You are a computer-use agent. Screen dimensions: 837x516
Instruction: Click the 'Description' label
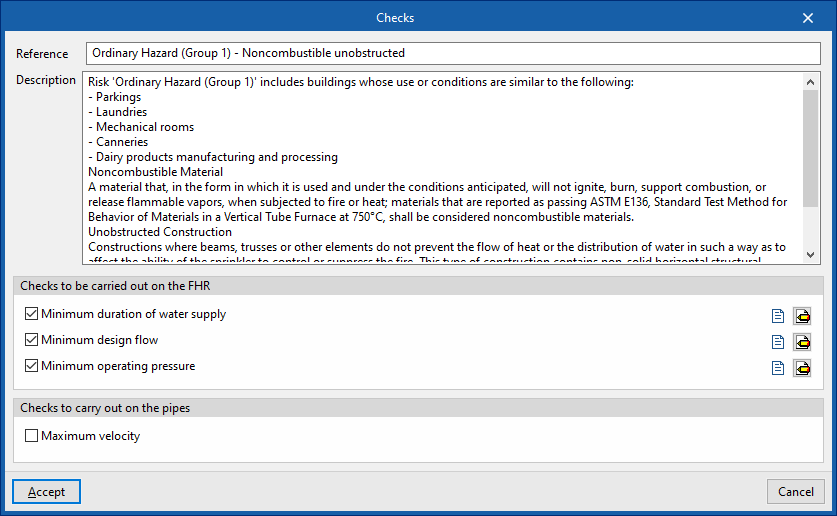[x=46, y=80]
